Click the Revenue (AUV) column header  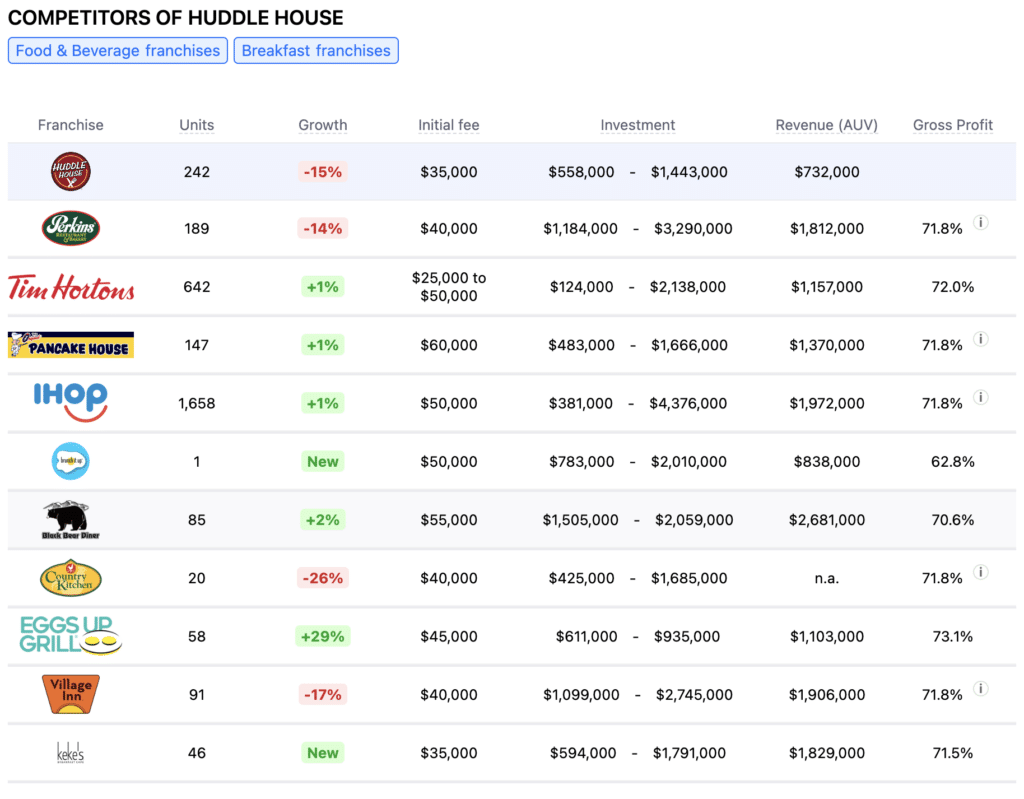tap(826, 125)
